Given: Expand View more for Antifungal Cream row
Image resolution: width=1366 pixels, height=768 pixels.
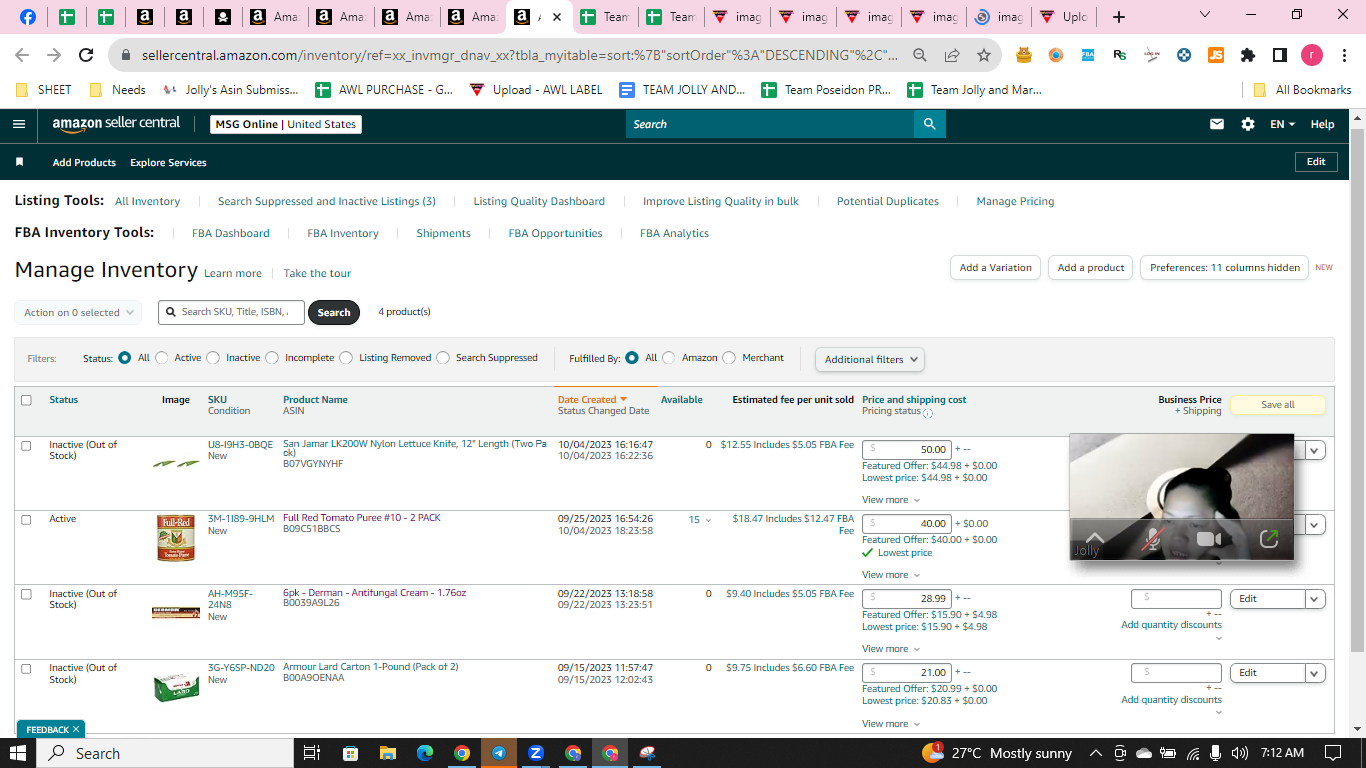Looking at the screenshot, I should pyautogui.click(x=890, y=649).
